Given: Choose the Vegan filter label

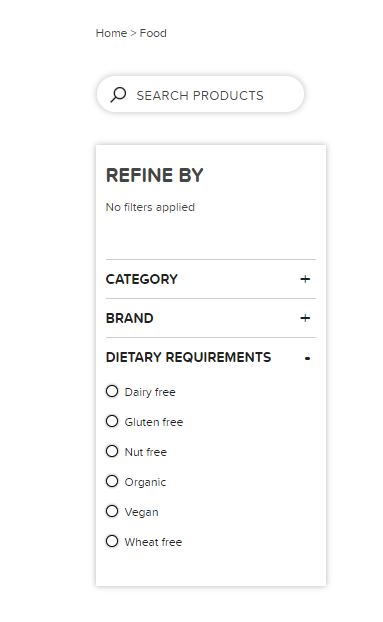Looking at the screenshot, I should (142, 512).
